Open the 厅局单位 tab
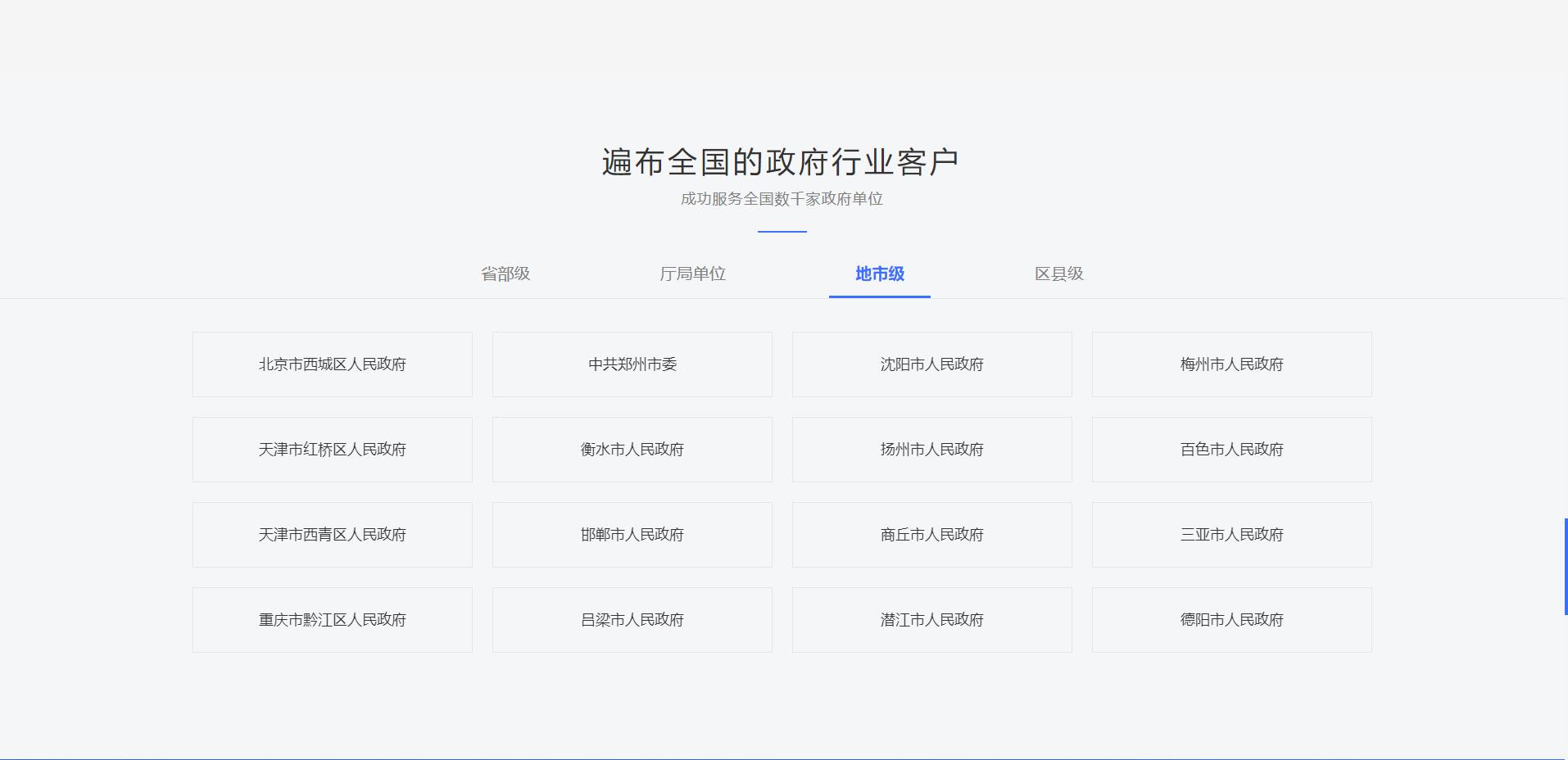The height and width of the screenshot is (760, 1568). (692, 274)
